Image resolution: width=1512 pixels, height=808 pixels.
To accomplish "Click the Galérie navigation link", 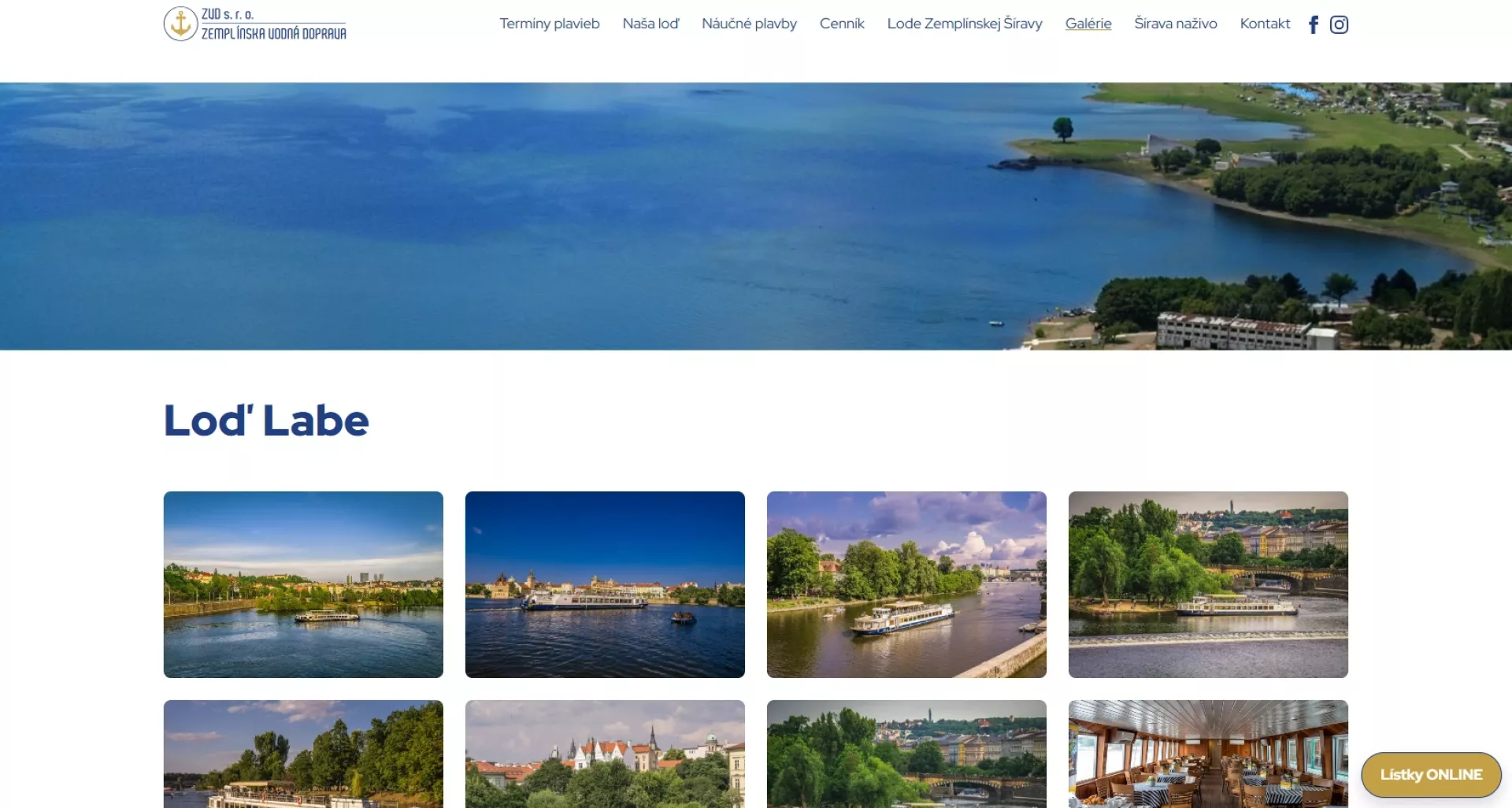I will pyautogui.click(x=1088, y=24).
